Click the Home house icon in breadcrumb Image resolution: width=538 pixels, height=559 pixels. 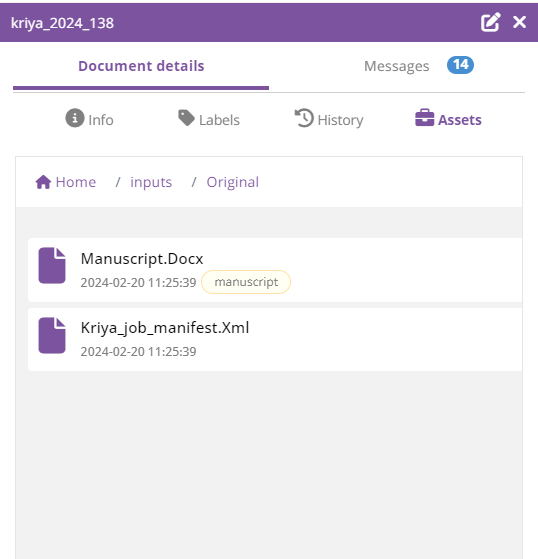click(43, 182)
